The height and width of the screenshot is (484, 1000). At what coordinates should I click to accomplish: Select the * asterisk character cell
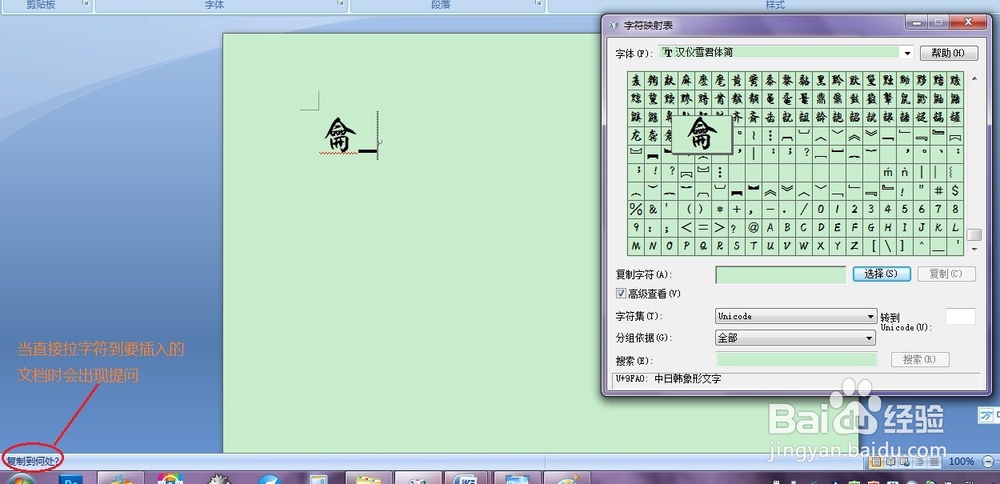point(720,209)
